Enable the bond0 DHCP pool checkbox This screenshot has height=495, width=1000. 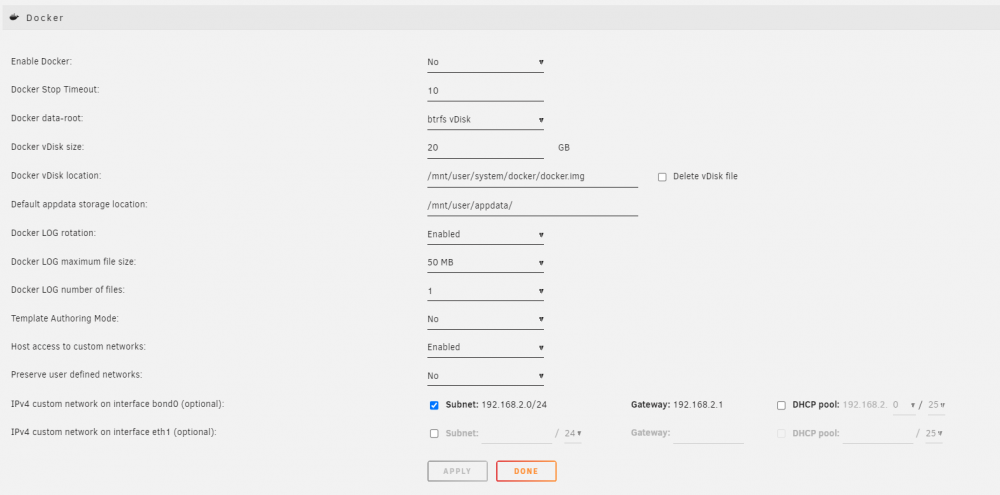pyautogui.click(x=781, y=405)
